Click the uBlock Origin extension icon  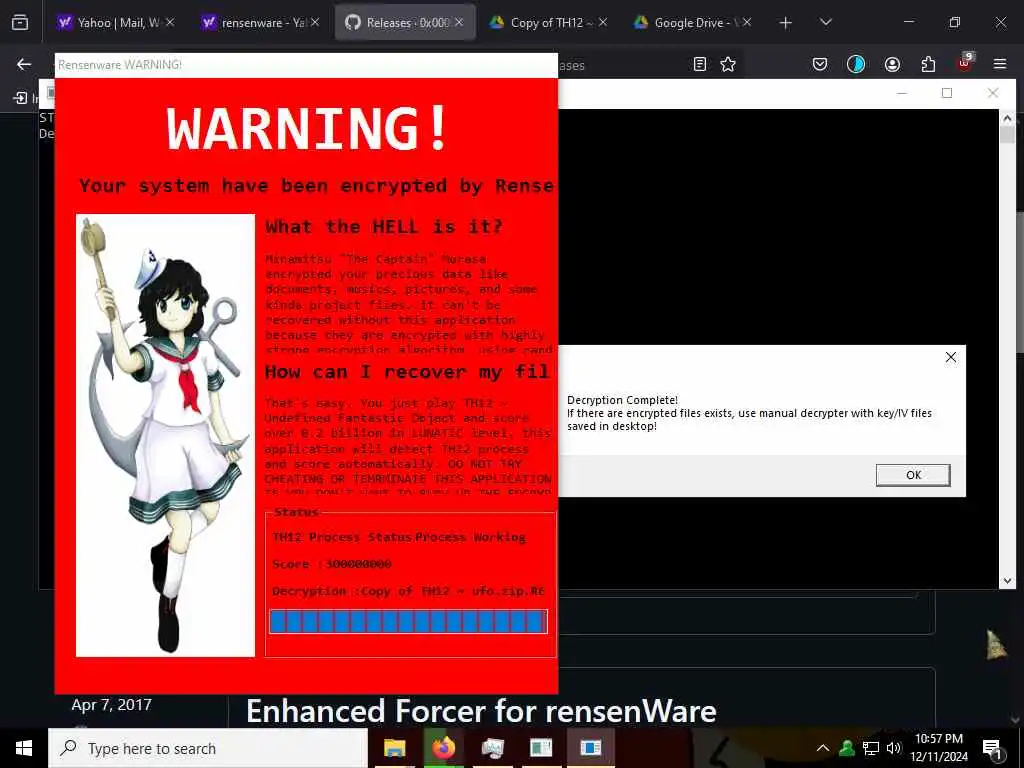(965, 63)
